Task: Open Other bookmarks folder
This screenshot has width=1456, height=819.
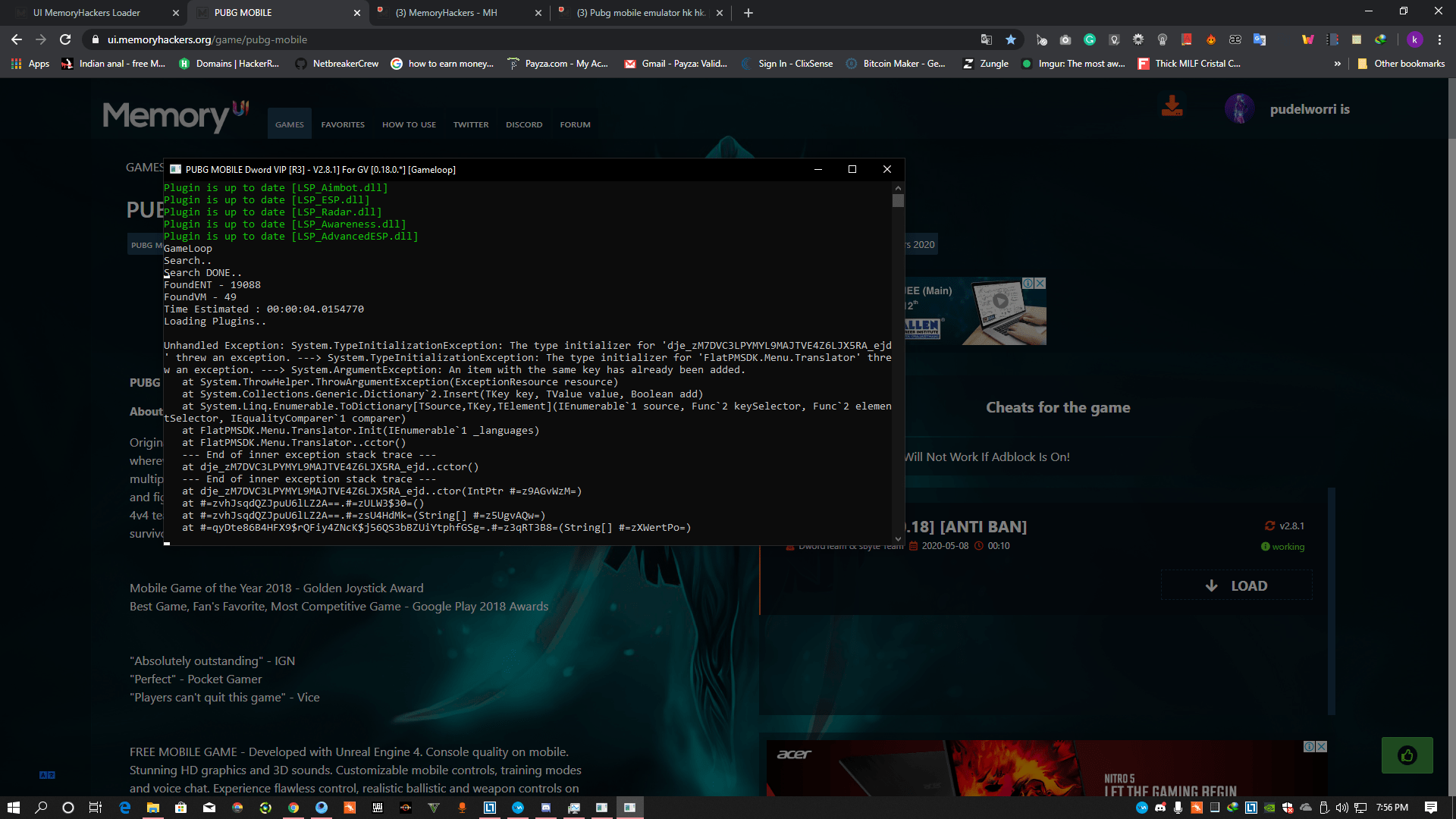Action: 1401,64
